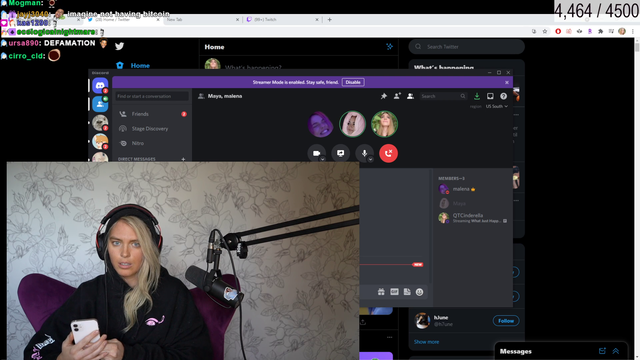Image resolution: width=640 pixels, height=360 pixels.
Task: Click the Twitter Messages drawer title
Action: 516,351
